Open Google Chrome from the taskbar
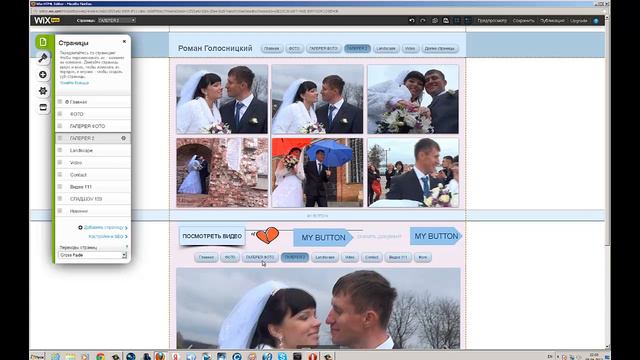 click(x=100, y=356)
